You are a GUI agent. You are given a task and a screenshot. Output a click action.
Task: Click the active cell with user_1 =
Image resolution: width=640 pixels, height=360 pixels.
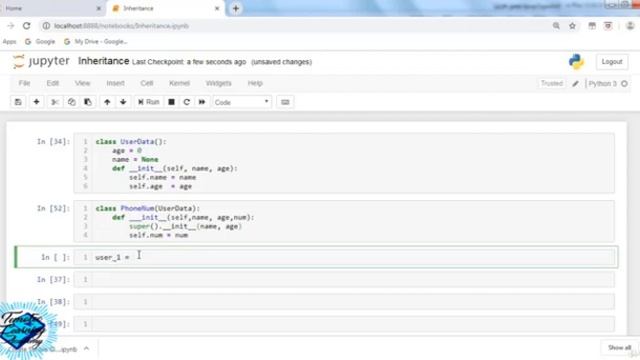coord(344,257)
